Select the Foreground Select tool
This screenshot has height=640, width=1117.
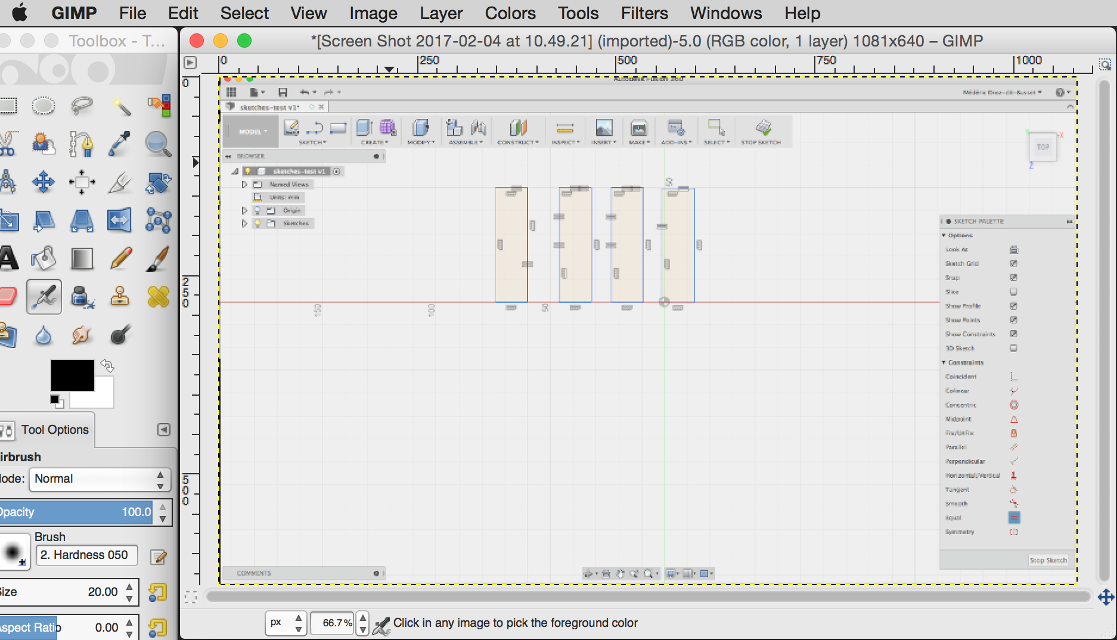coord(43,144)
